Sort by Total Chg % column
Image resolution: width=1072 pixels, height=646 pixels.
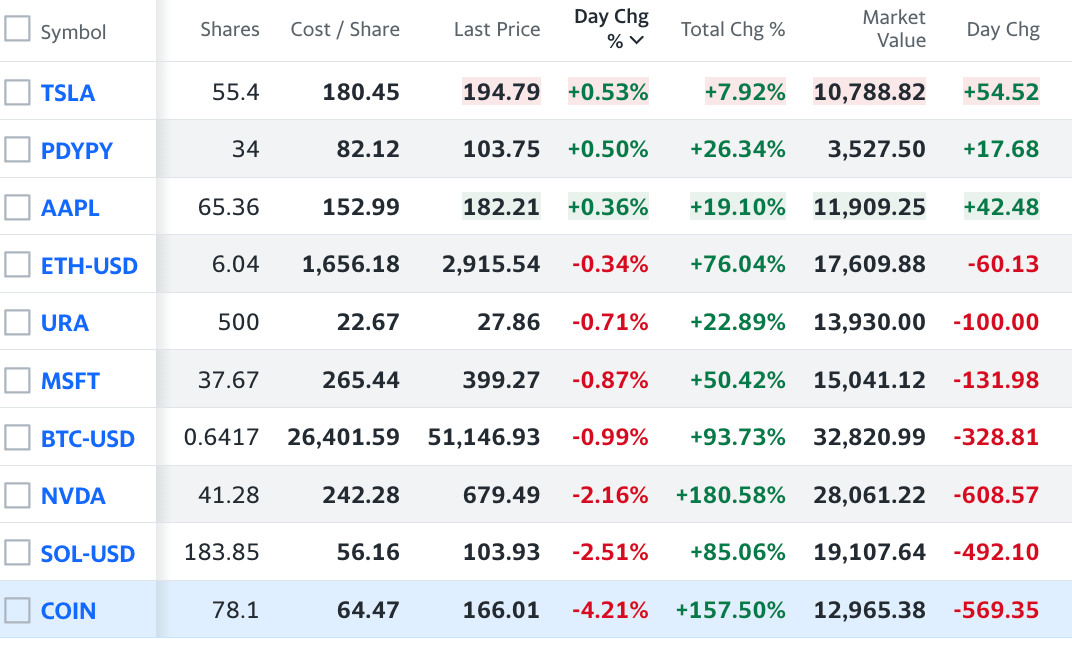pos(733,29)
